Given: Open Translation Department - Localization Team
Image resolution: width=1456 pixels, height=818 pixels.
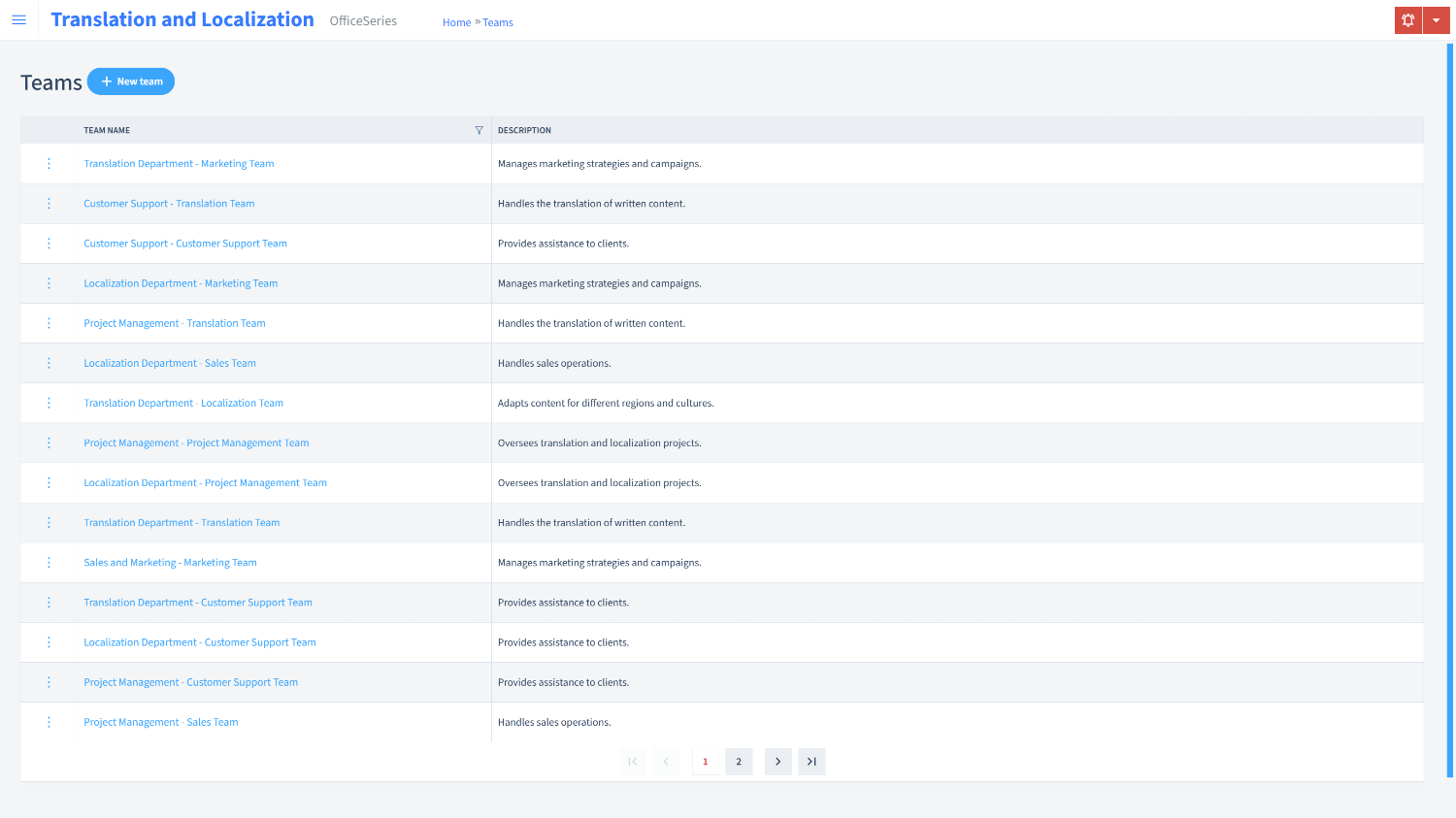Looking at the screenshot, I should click(183, 402).
